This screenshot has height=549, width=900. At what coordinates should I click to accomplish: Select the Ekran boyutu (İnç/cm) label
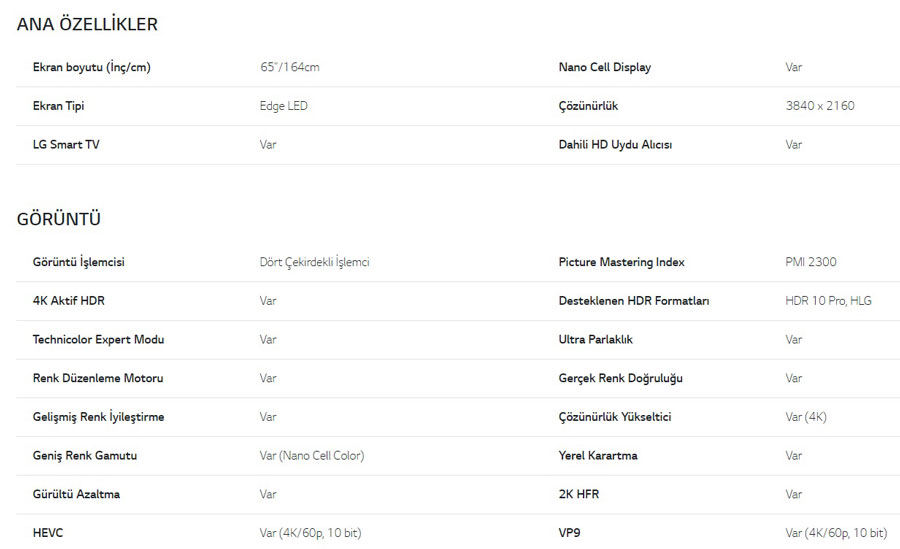tap(91, 67)
